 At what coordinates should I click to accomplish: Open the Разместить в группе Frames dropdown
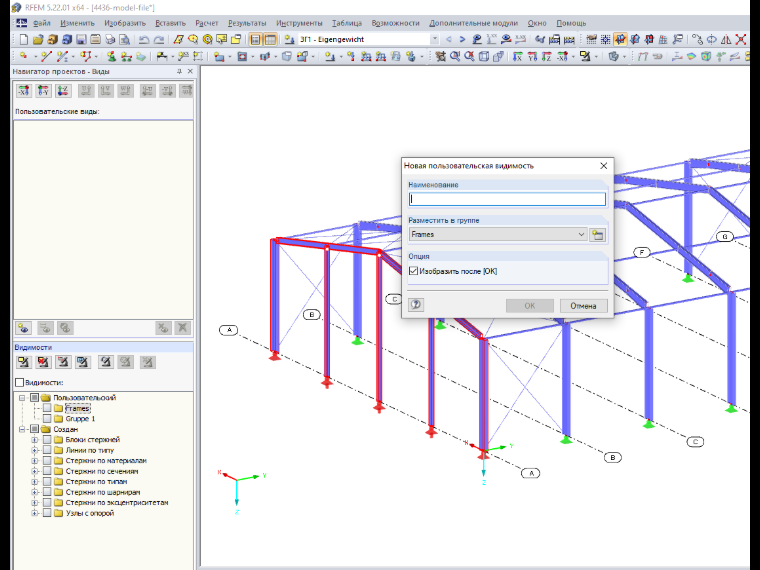(498, 235)
